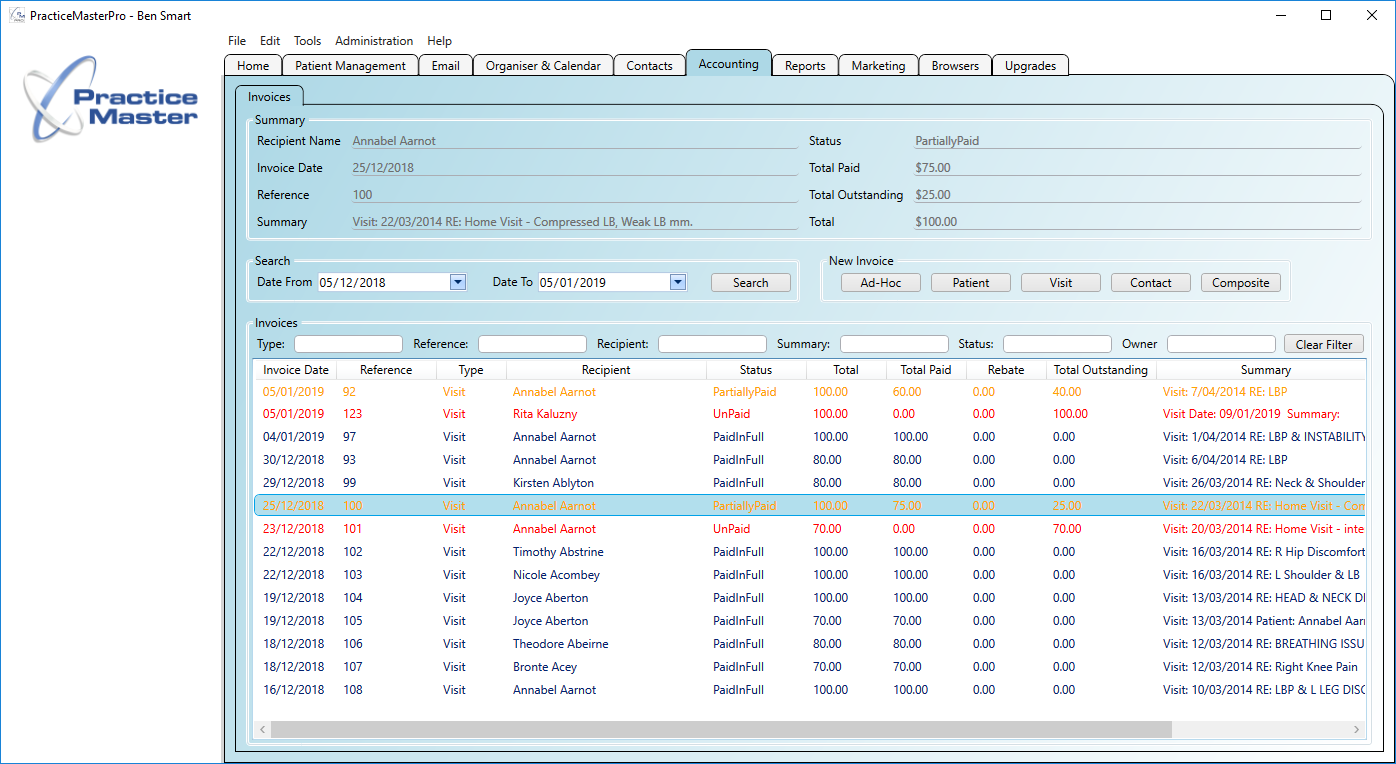Open the Contacts tab
Image resolution: width=1396 pixels, height=764 pixels.
click(649, 64)
